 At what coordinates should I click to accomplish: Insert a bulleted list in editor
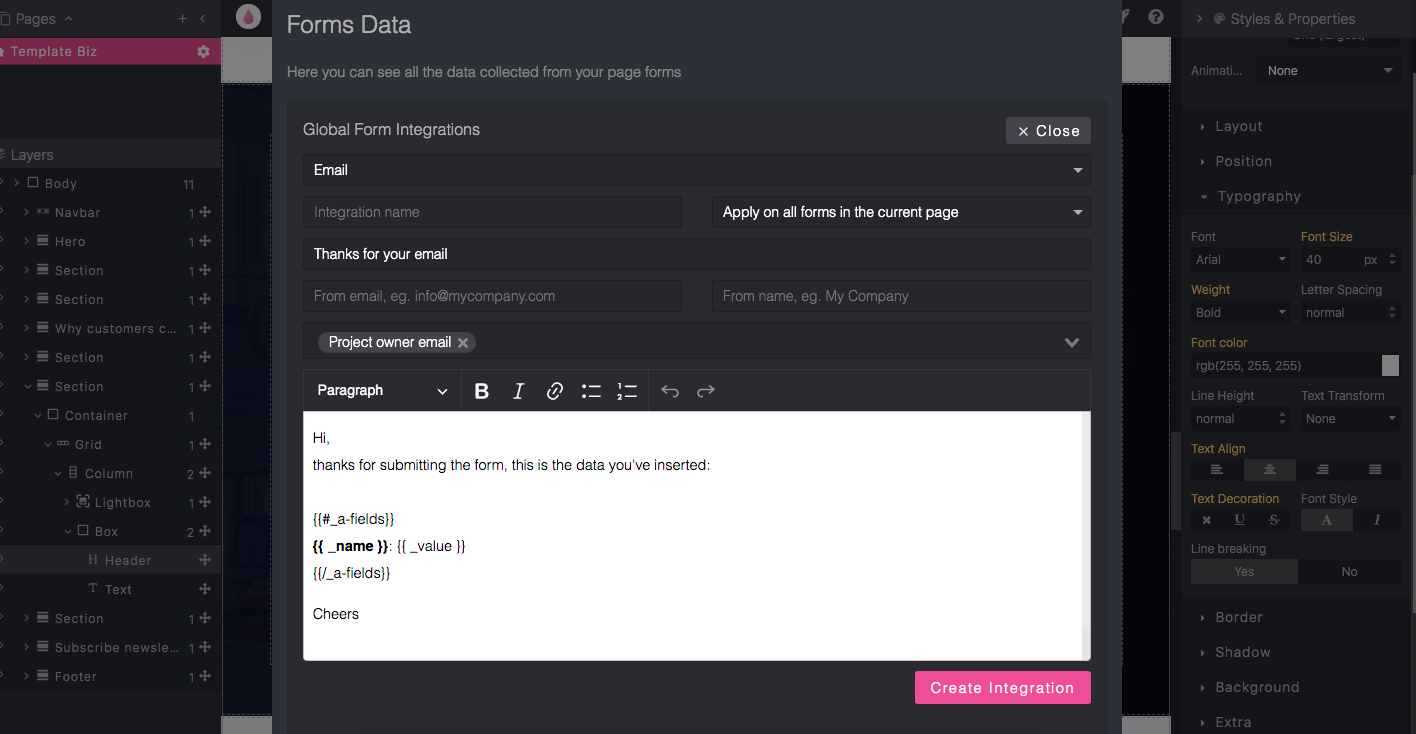tap(591, 391)
